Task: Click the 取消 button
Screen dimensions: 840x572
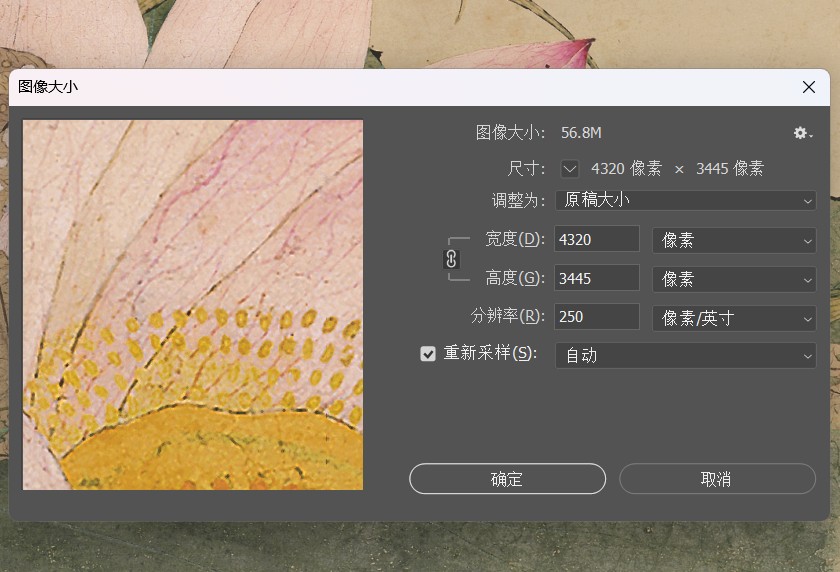Action: click(717, 479)
